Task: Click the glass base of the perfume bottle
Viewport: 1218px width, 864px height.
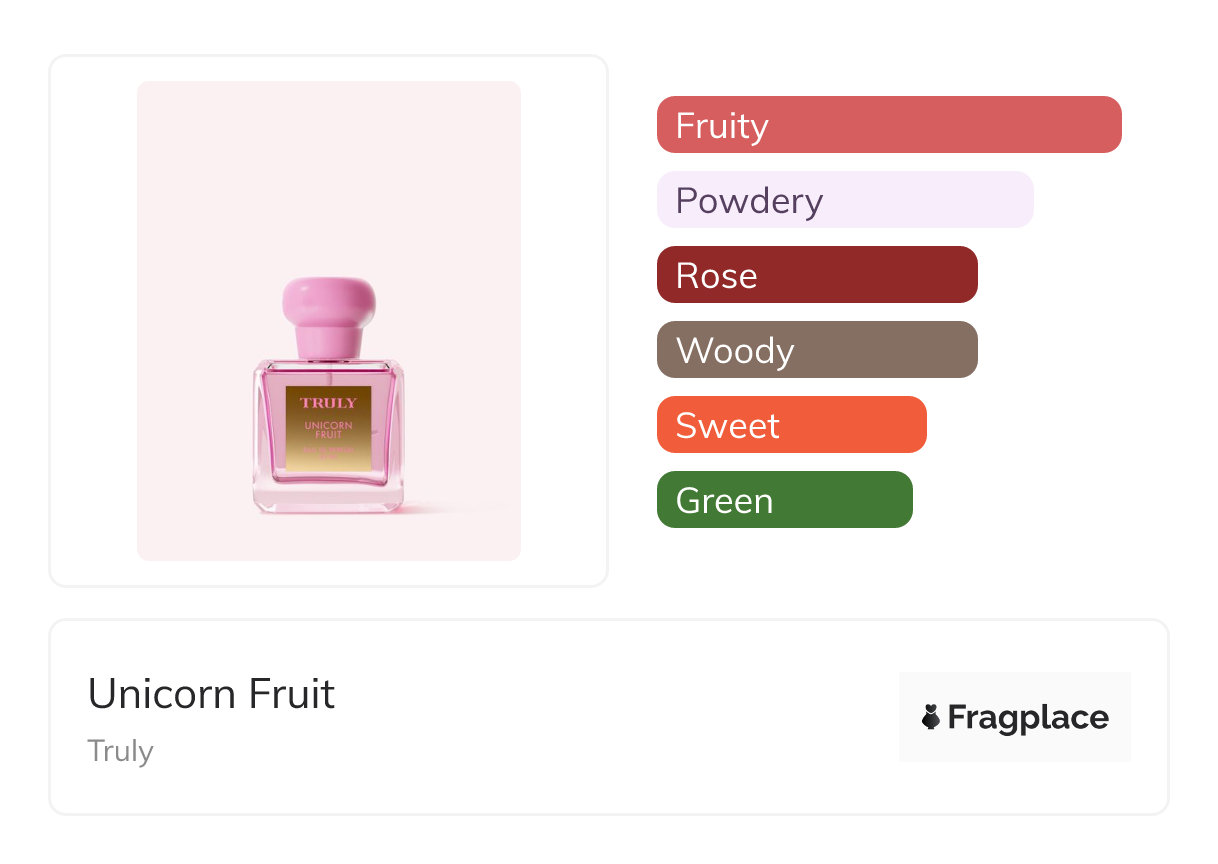Action: [x=328, y=498]
